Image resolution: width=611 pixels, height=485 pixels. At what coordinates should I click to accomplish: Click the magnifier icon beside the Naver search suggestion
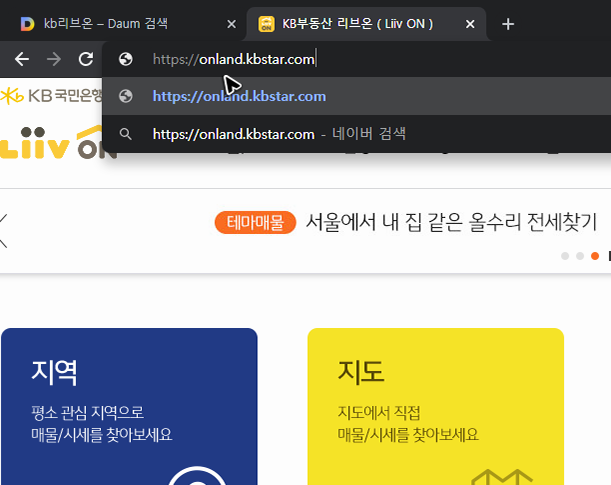pos(125,134)
